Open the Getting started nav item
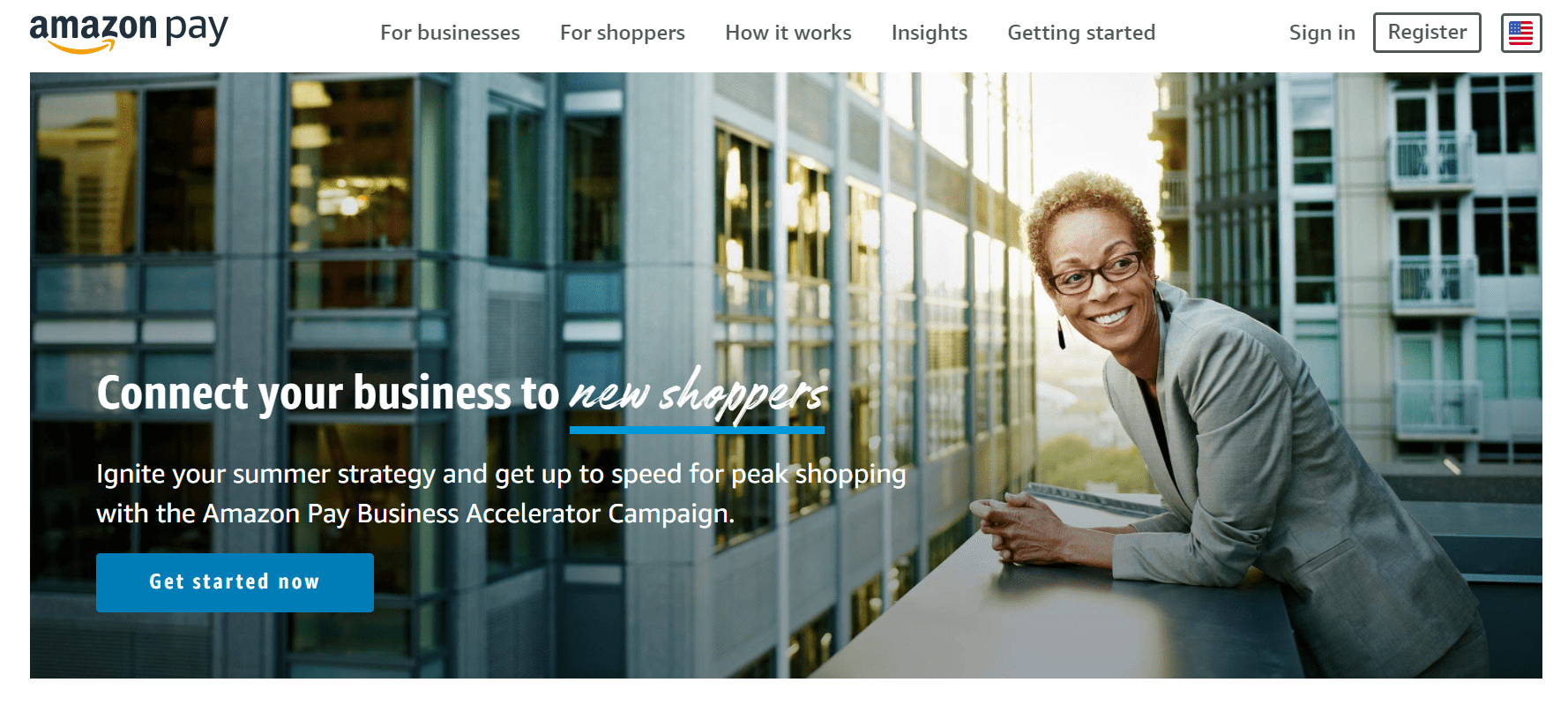The height and width of the screenshot is (705, 1568). point(1081,33)
